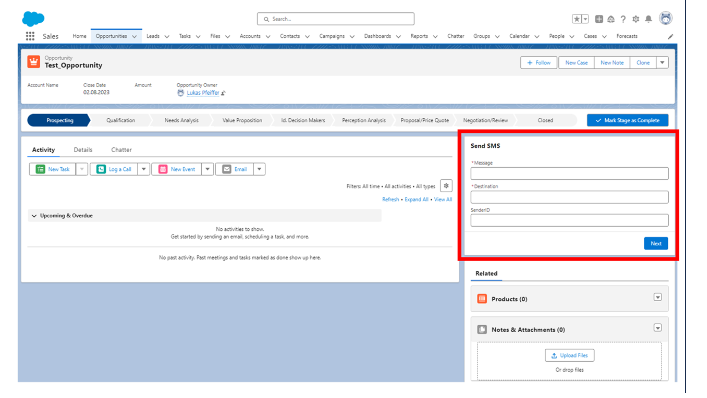707x398 pixels.
Task: Click the Message input field
Action: click(569, 174)
